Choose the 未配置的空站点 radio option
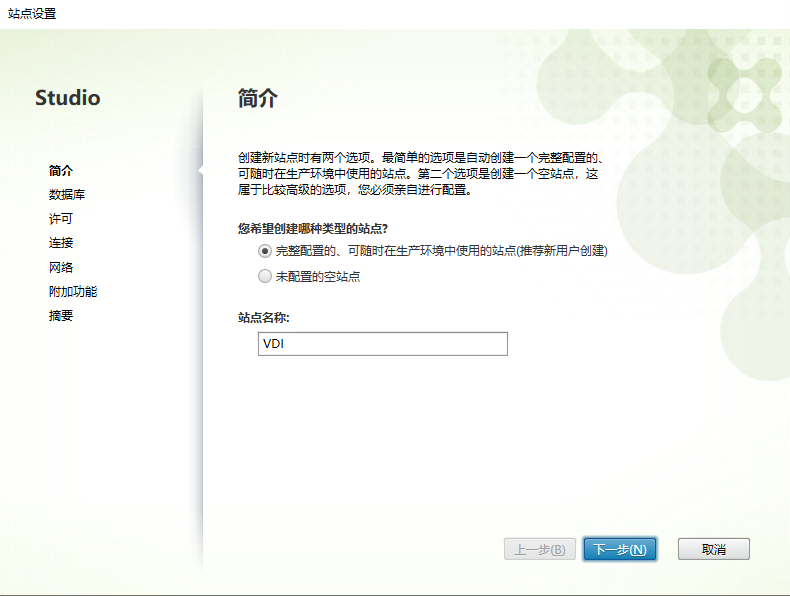The image size is (790, 596). [x=265, y=276]
